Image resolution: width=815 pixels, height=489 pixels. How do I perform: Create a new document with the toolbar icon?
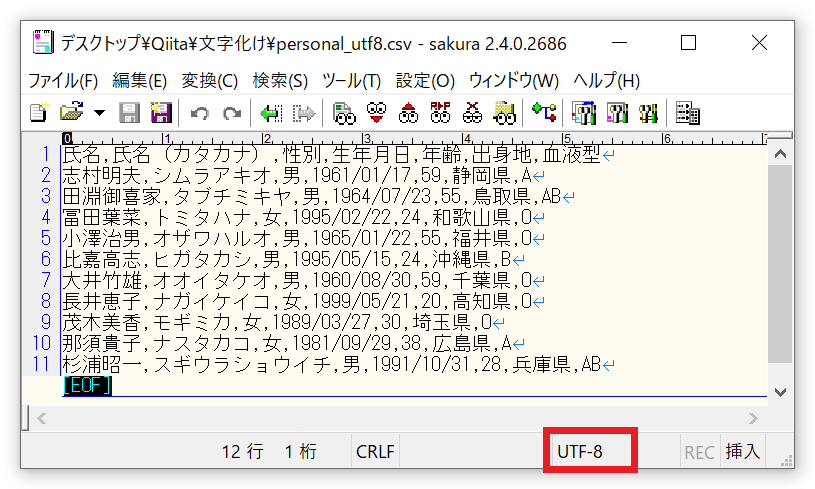click(39, 112)
